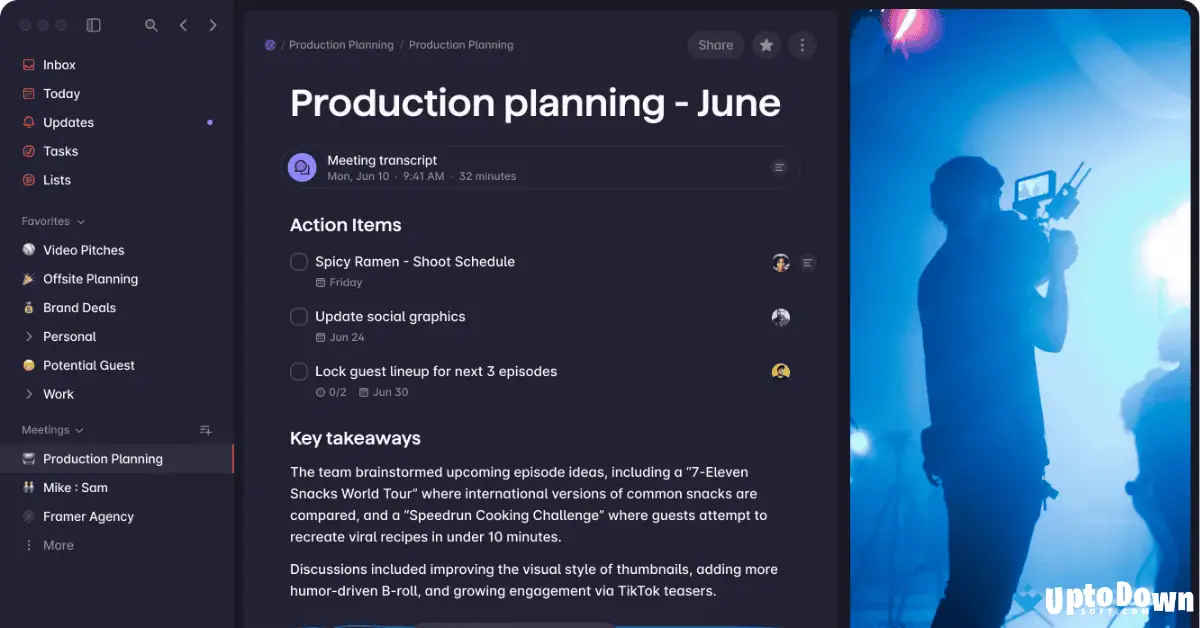Click the Share button
This screenshot has width=1200, height=628.
coord(716,45)
